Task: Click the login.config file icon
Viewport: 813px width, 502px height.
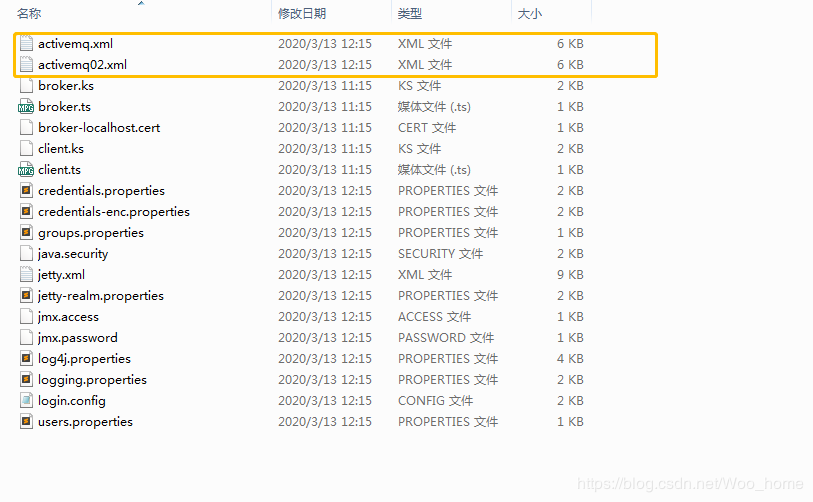Action: (26, 401)
